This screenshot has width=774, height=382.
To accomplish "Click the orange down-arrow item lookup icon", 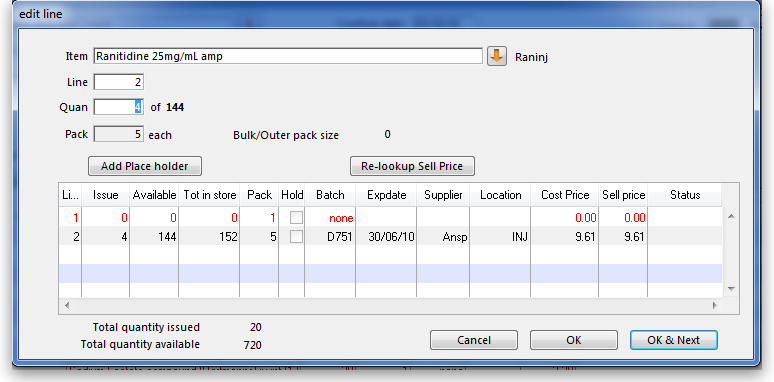I will click(x=497, y=56).
